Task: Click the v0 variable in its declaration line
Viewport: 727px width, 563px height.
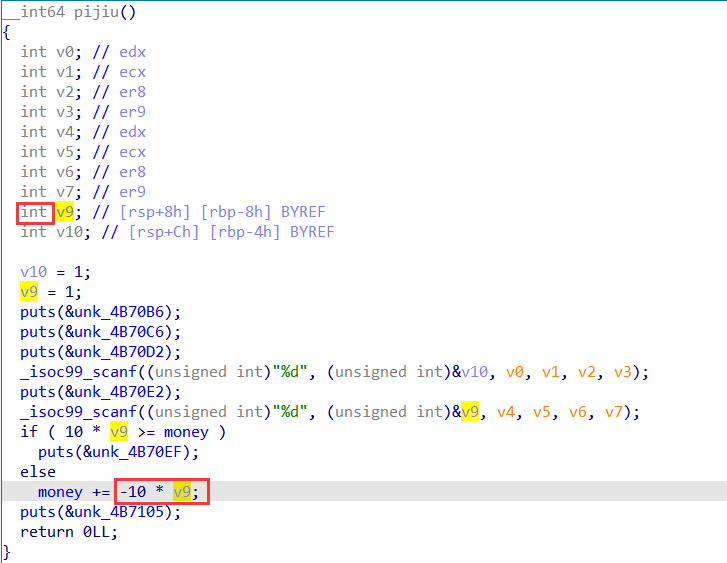Action: (x=64, y=52)
